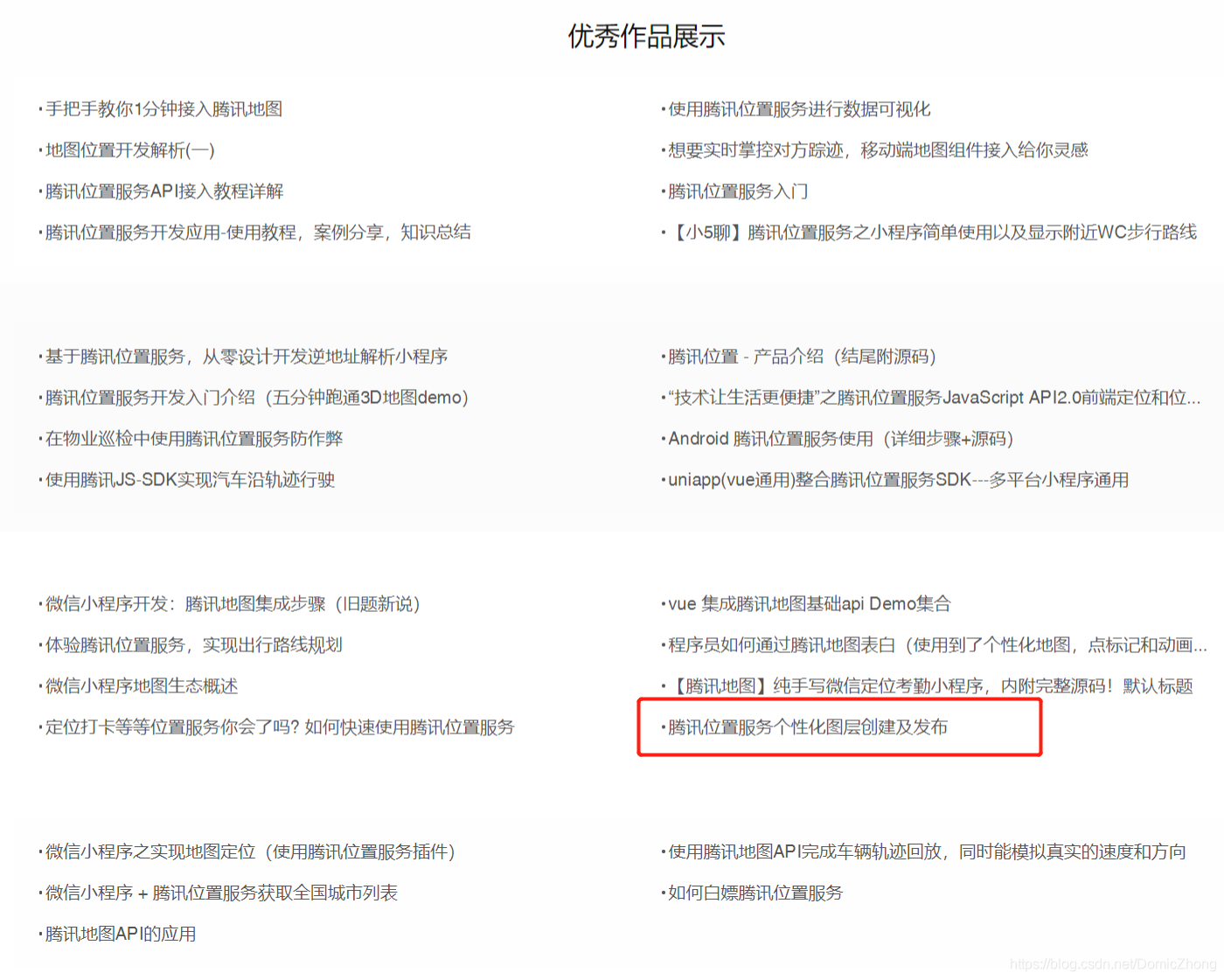Open uniapp(vue通用)整合腾讯位置服务SDK link
This screenshot has width=1224, height=980.
click(899, 480)
